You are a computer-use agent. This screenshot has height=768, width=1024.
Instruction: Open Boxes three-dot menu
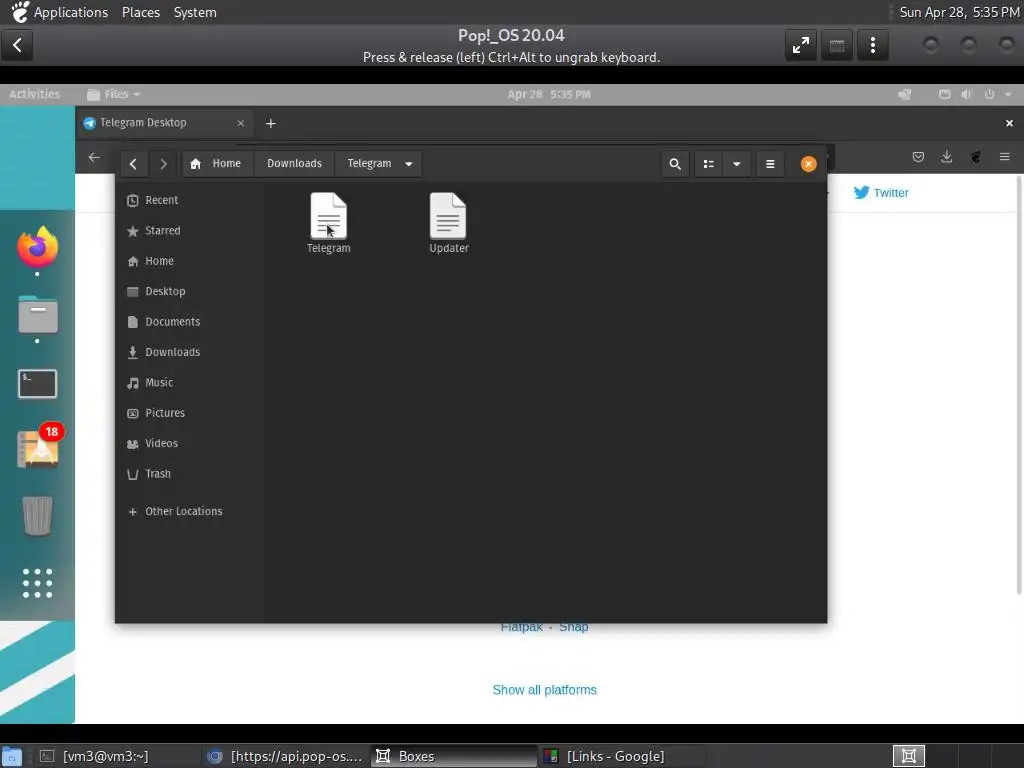coord(873,45)
